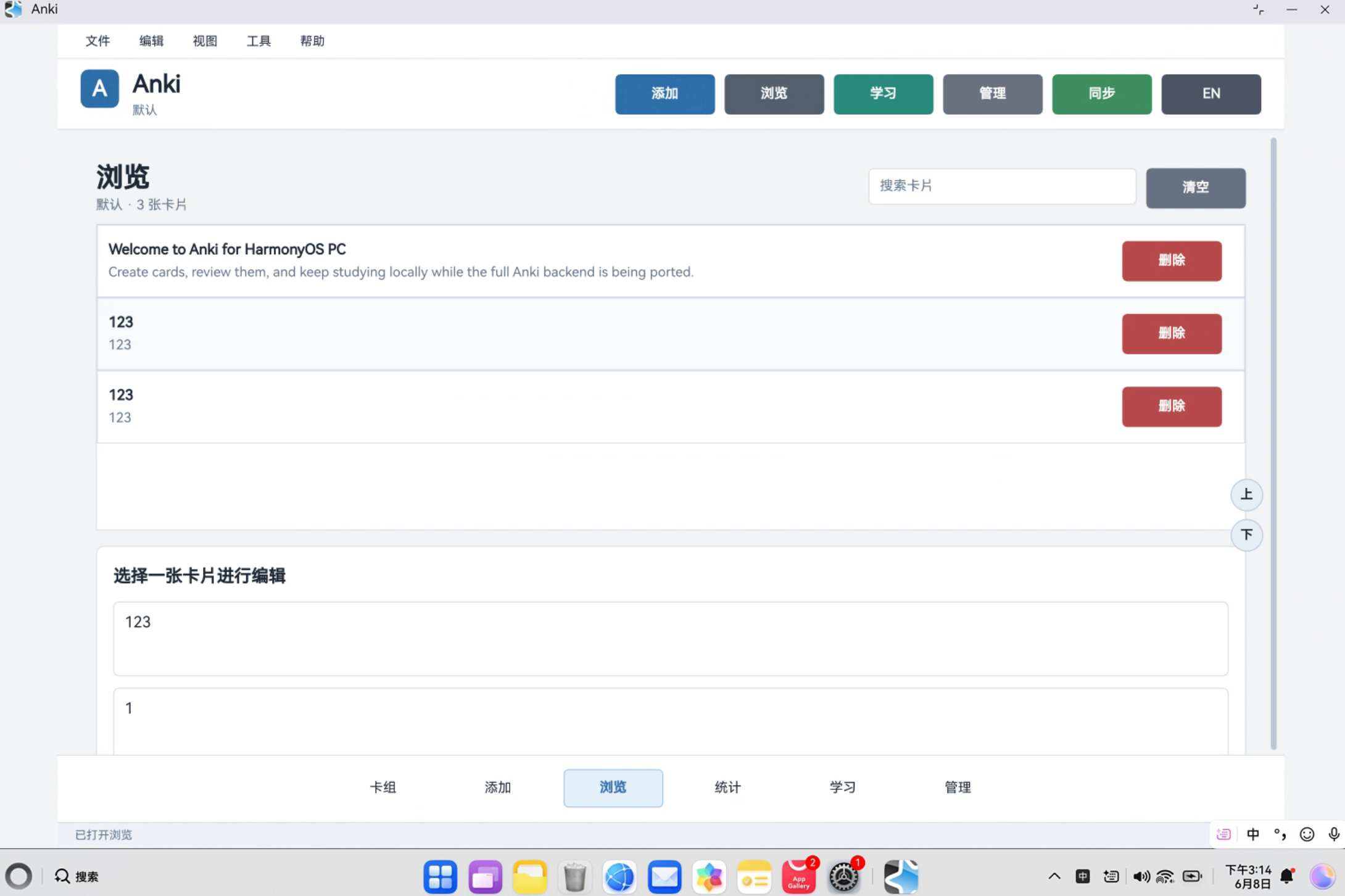Open the 编辑 menu
Viewport: 1345px width, 896px height.
[x=151, y=41]
